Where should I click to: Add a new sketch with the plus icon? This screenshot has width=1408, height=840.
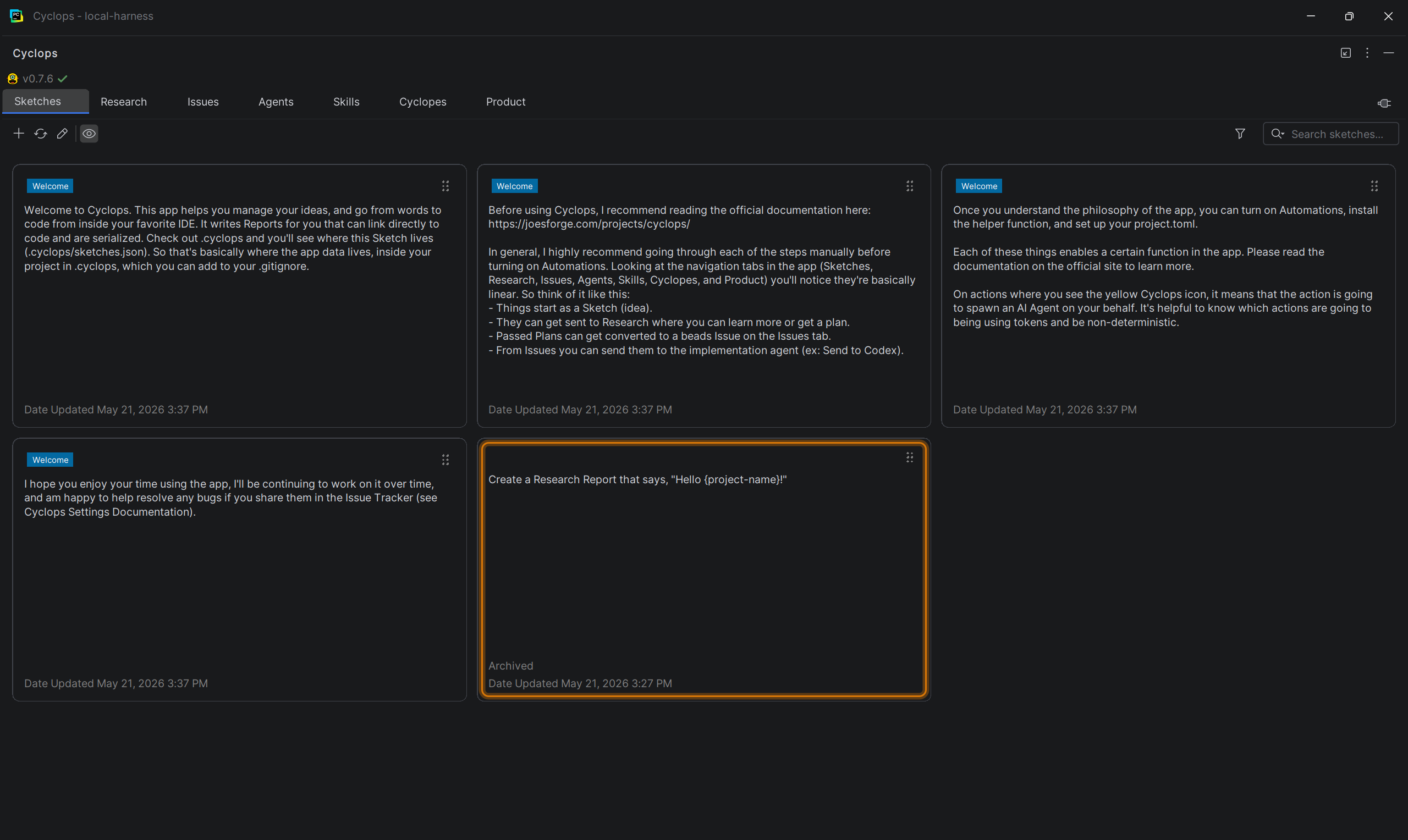click(19, 134)
